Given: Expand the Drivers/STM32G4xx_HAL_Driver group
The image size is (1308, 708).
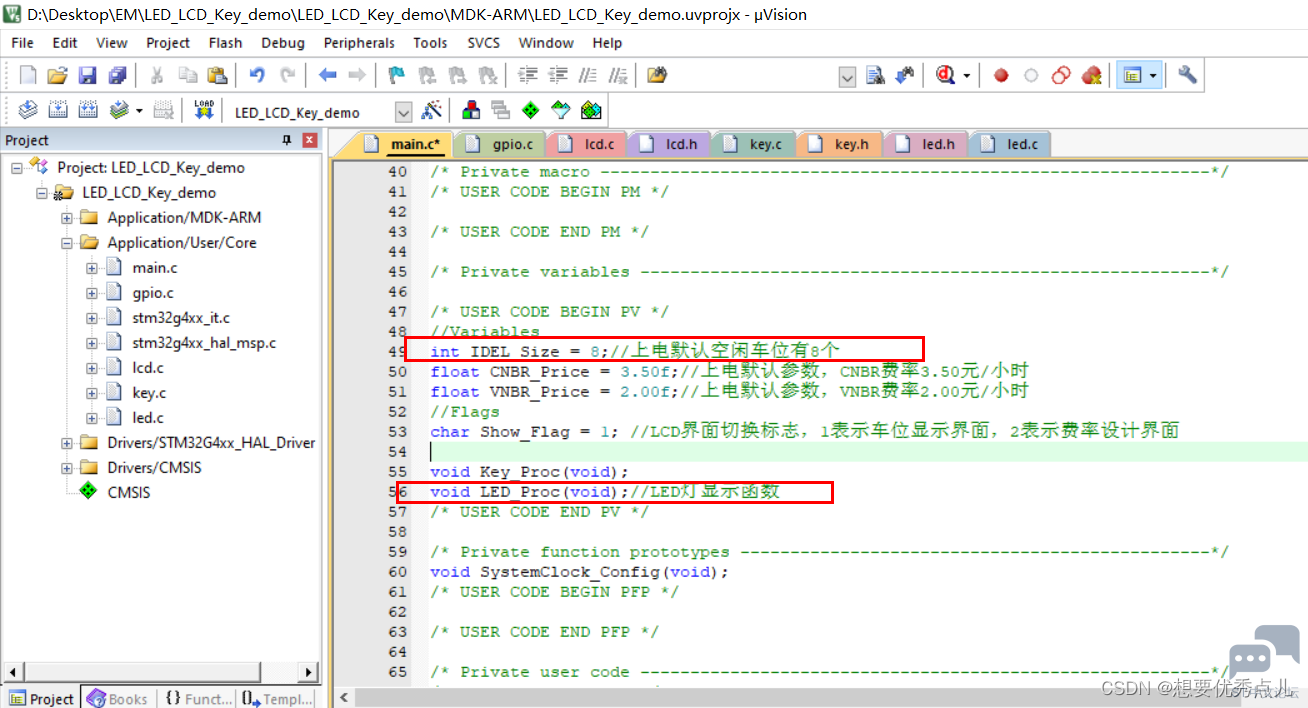Looking at the screenshot, I should 67,443.
